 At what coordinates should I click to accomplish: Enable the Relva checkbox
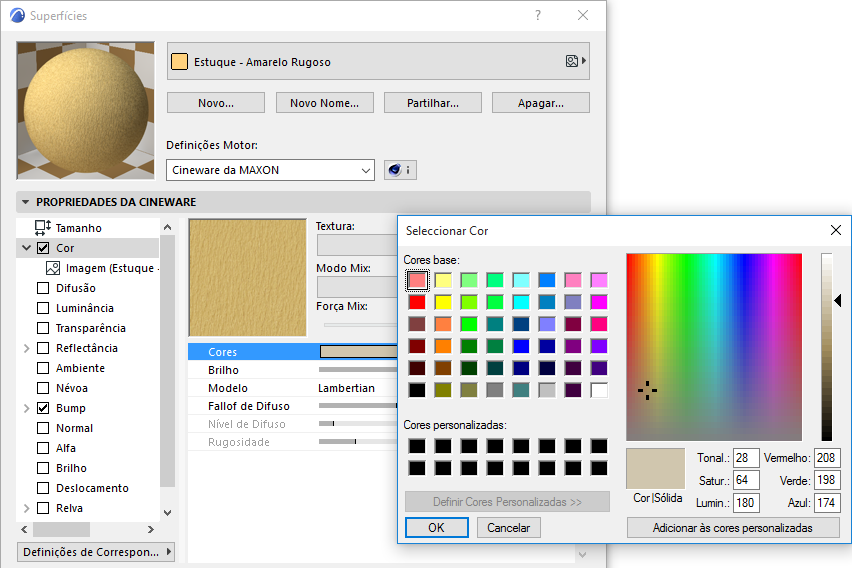pos(43,508)
